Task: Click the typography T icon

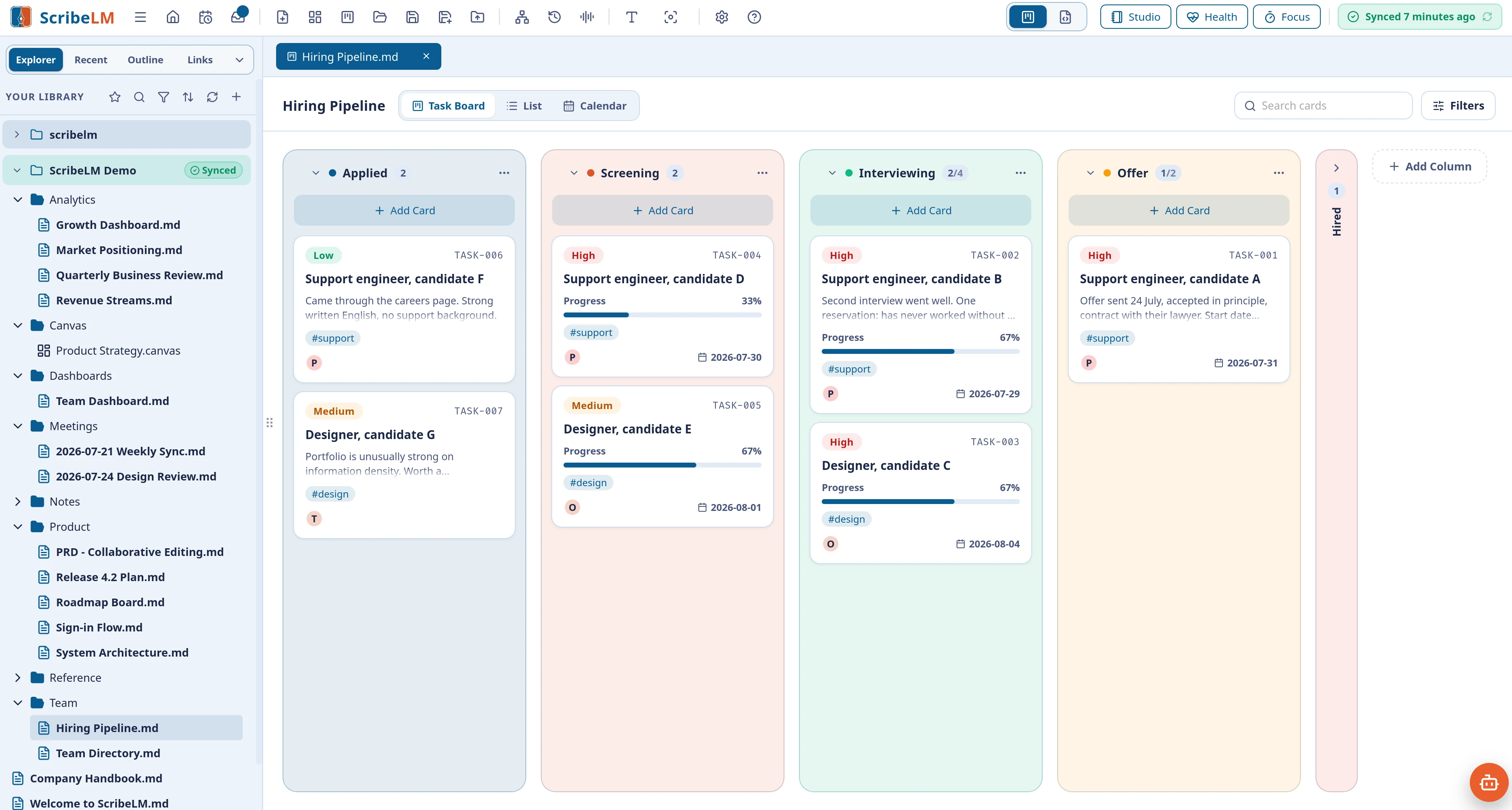Action: [x=632, y=17]
